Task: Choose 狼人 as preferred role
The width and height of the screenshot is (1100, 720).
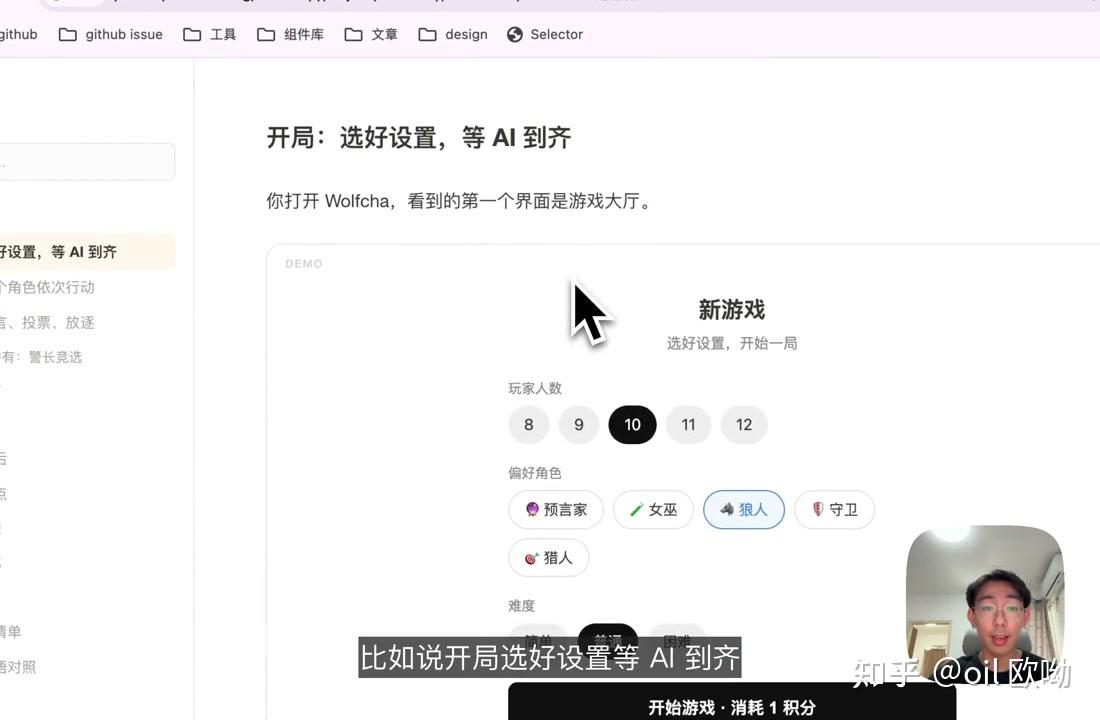Action: (744, 509)
